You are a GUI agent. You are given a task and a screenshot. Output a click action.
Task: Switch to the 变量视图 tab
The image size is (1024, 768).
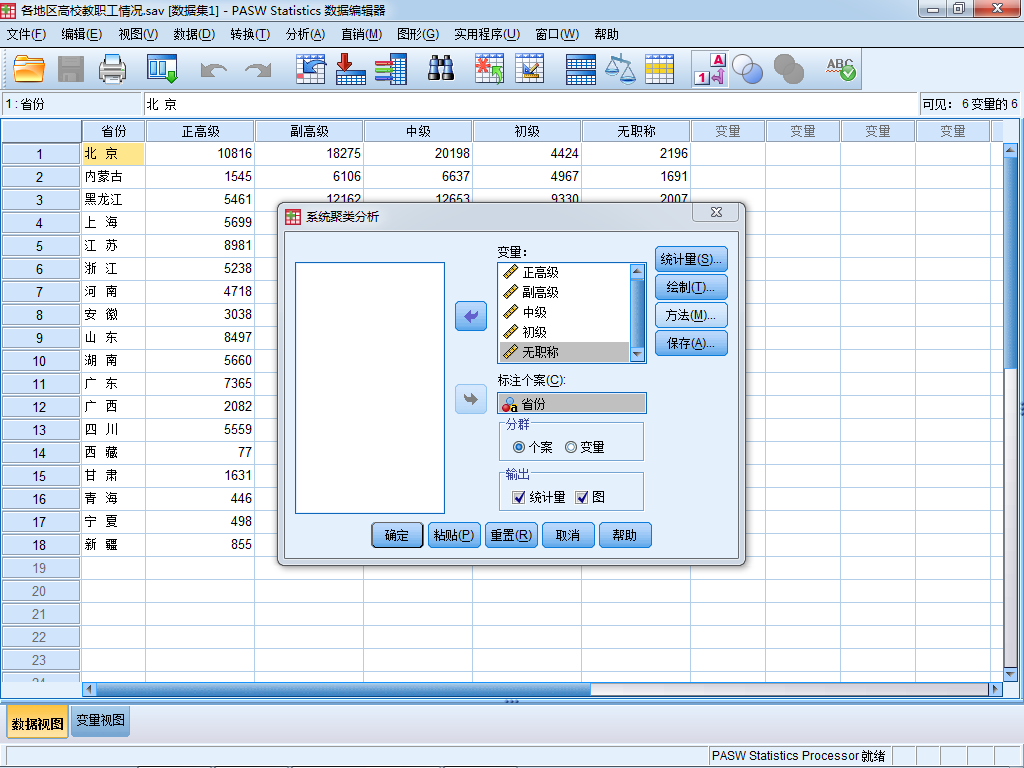click(x=100, y=720)
